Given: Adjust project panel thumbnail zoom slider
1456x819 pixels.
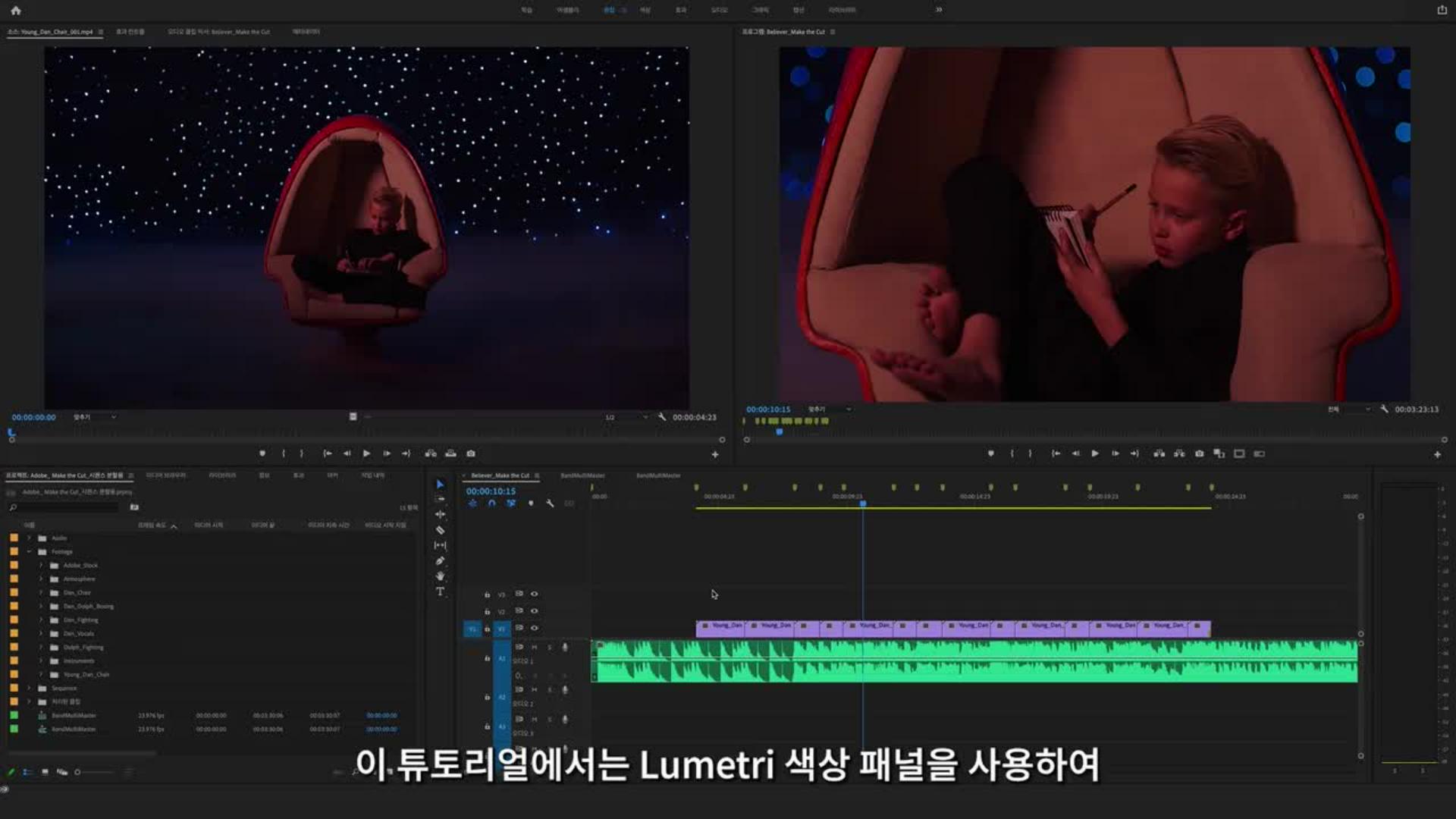Looking at the screenshot, I should 77,772.
